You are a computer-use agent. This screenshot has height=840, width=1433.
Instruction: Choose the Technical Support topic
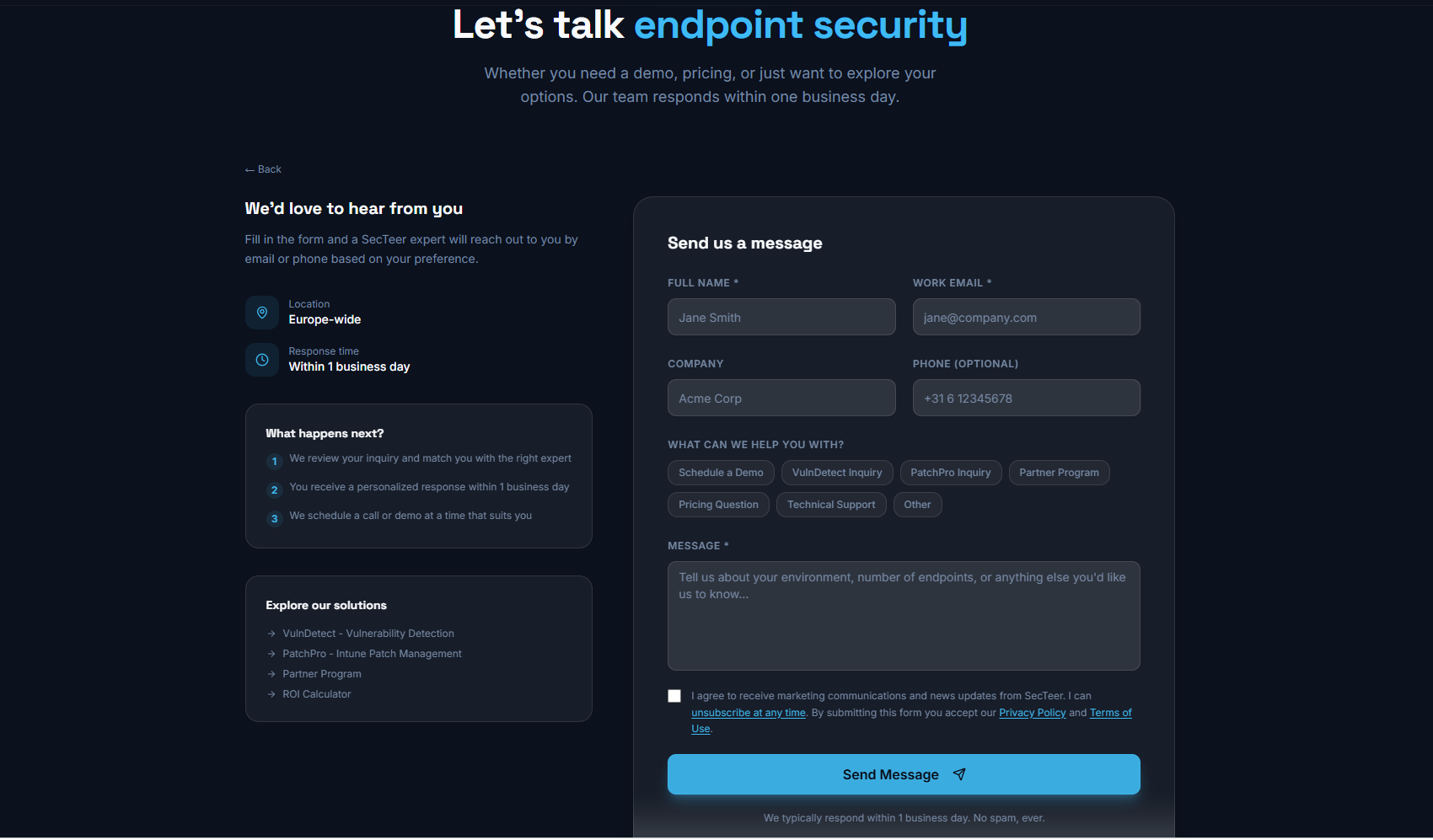tap(831, 505)
